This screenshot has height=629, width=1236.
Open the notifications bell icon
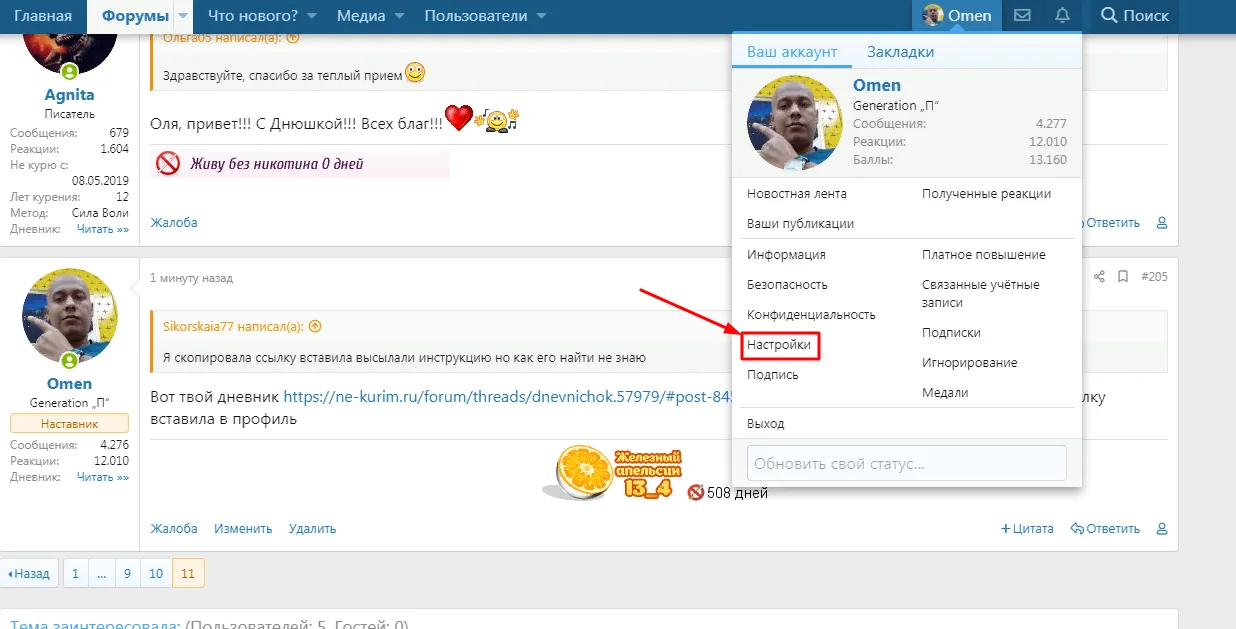[1062, 15]
